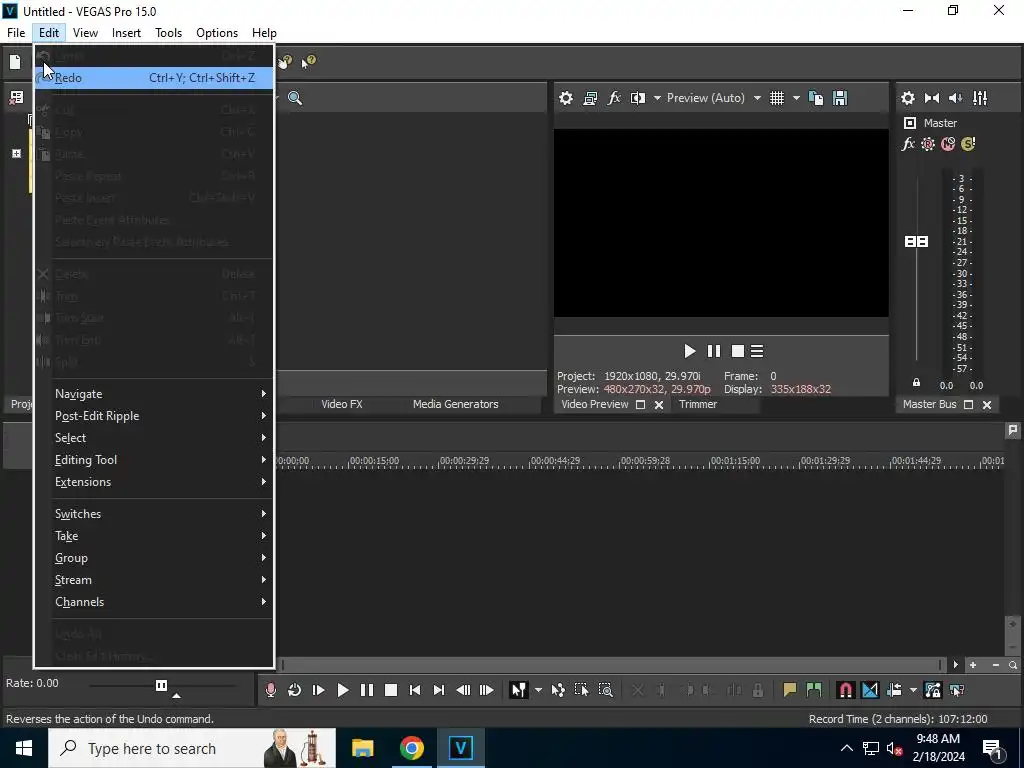
Task: Show hidden system tray icons
Action: click(x=846, y=748)
